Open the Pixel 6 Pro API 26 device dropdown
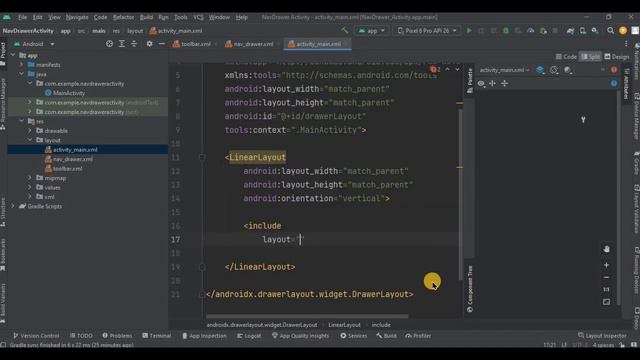This screenshot has height=360, width=640. tap(427, 31)
